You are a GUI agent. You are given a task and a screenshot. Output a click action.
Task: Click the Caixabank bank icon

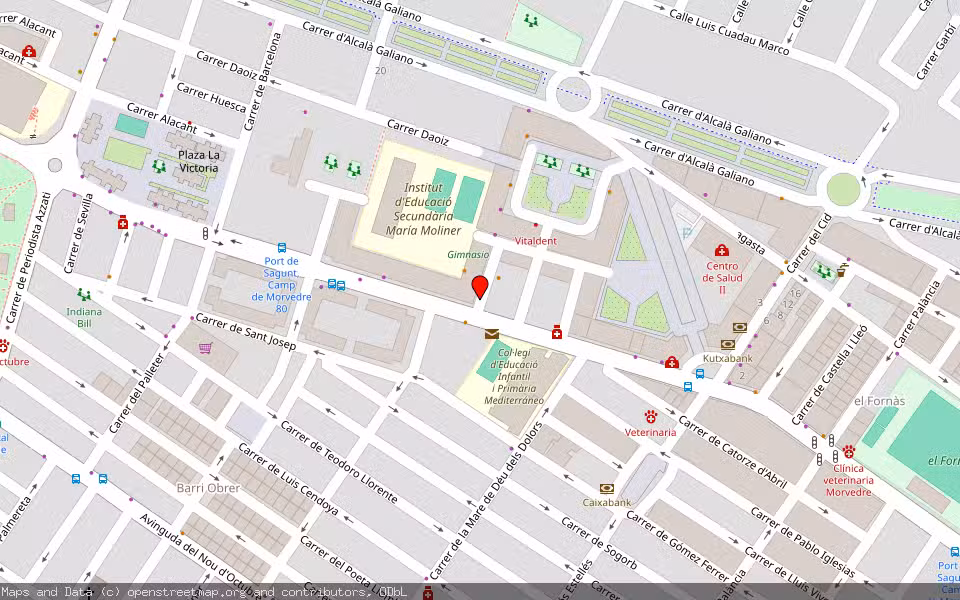[x=605, y=488]
